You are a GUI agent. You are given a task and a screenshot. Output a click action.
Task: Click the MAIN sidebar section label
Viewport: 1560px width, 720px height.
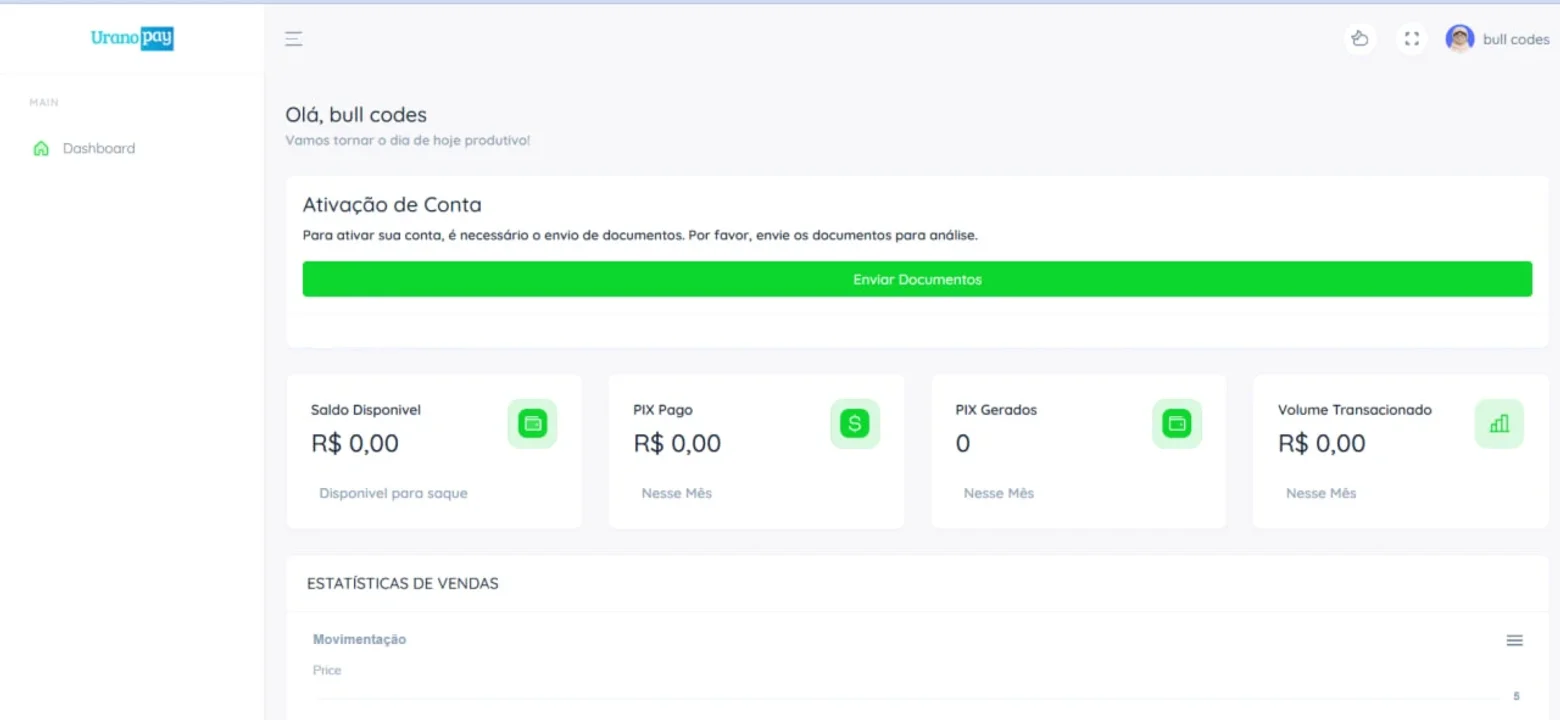pyautogui.click(x=44, y=102)
